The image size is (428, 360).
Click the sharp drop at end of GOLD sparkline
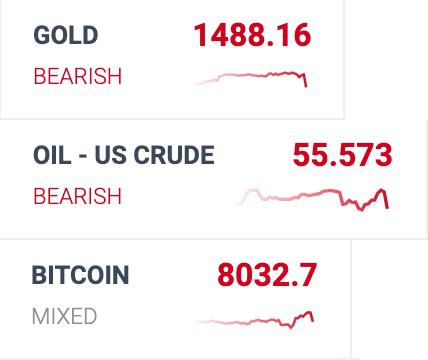coord(305,81)
